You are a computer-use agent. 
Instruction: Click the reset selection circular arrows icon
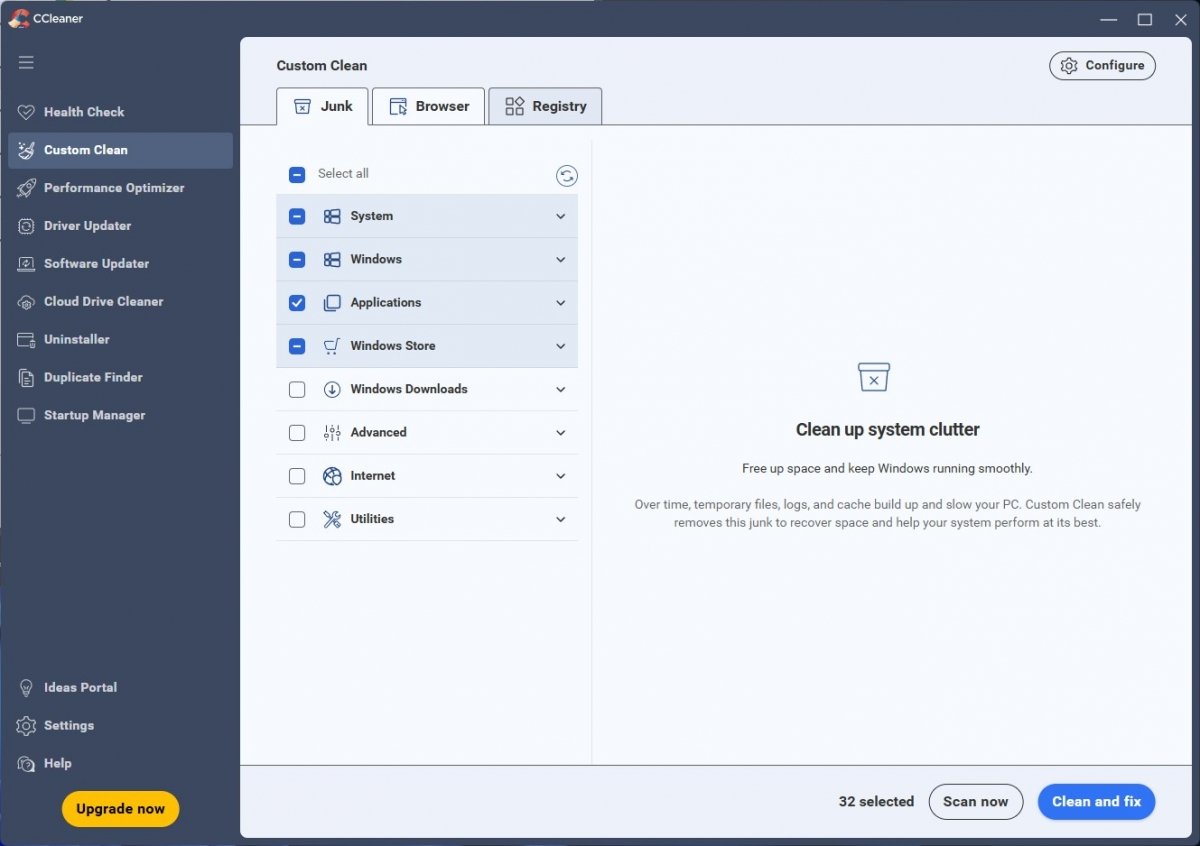566,176
